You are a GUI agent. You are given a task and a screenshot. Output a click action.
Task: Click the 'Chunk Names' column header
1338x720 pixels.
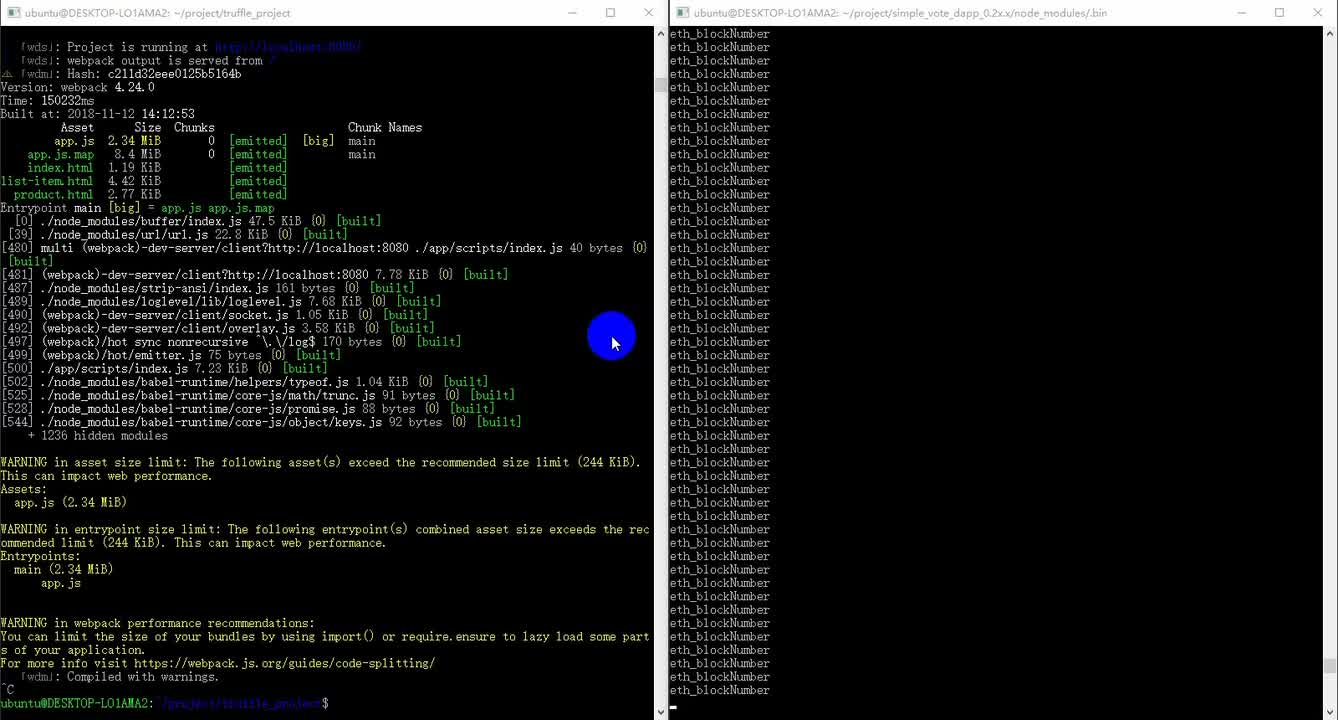pyautogui.click(x=385, y=127)
